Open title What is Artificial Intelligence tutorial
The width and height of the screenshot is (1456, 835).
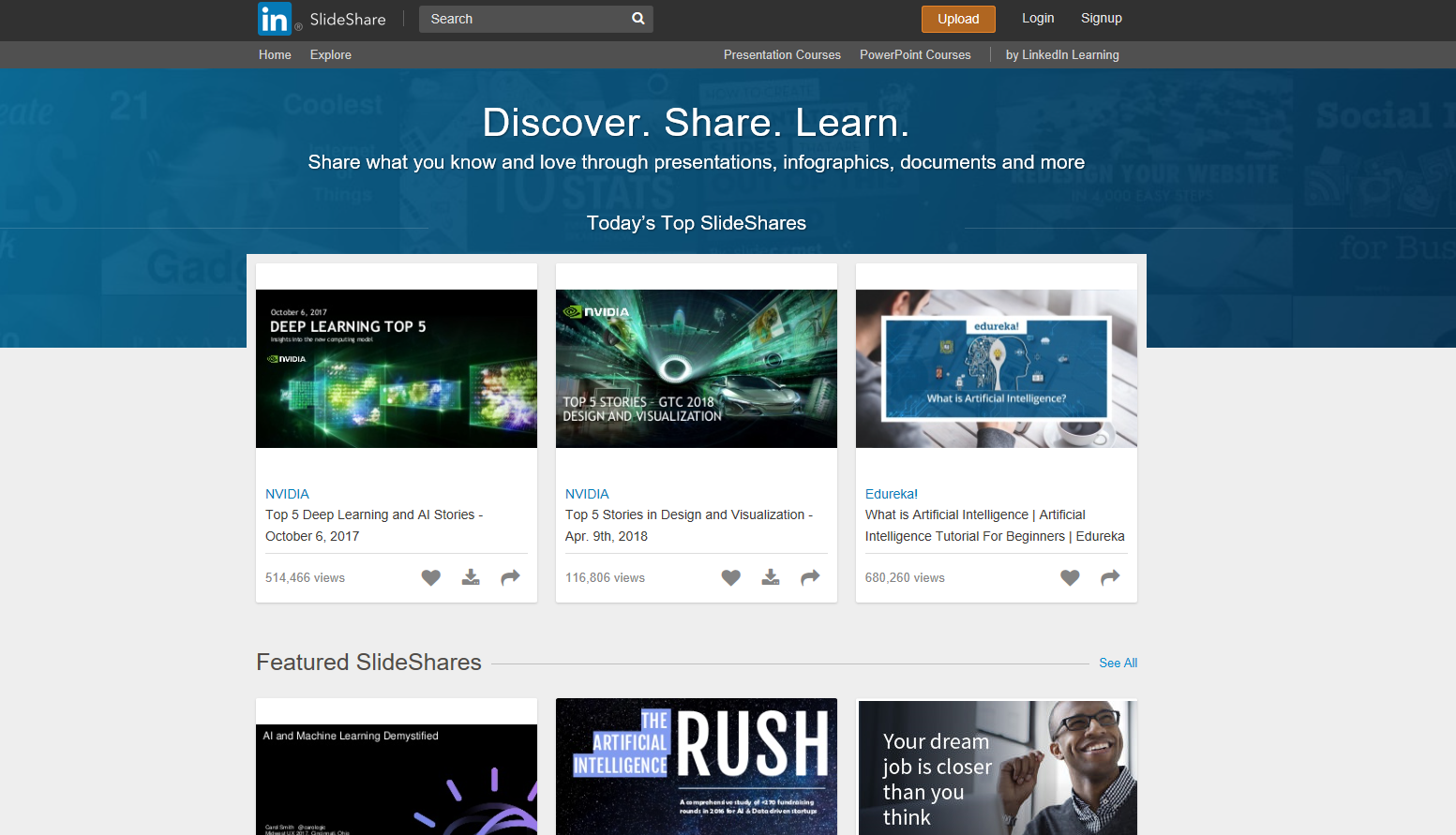[x=995, y=526]
